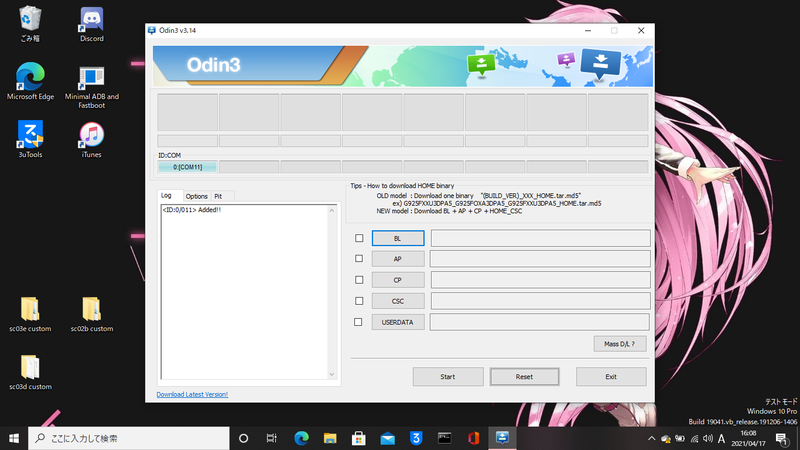Viewport: 800px width, 450px height.
Task: Click the 0:[COM11] port indicator
Action: 188,167
